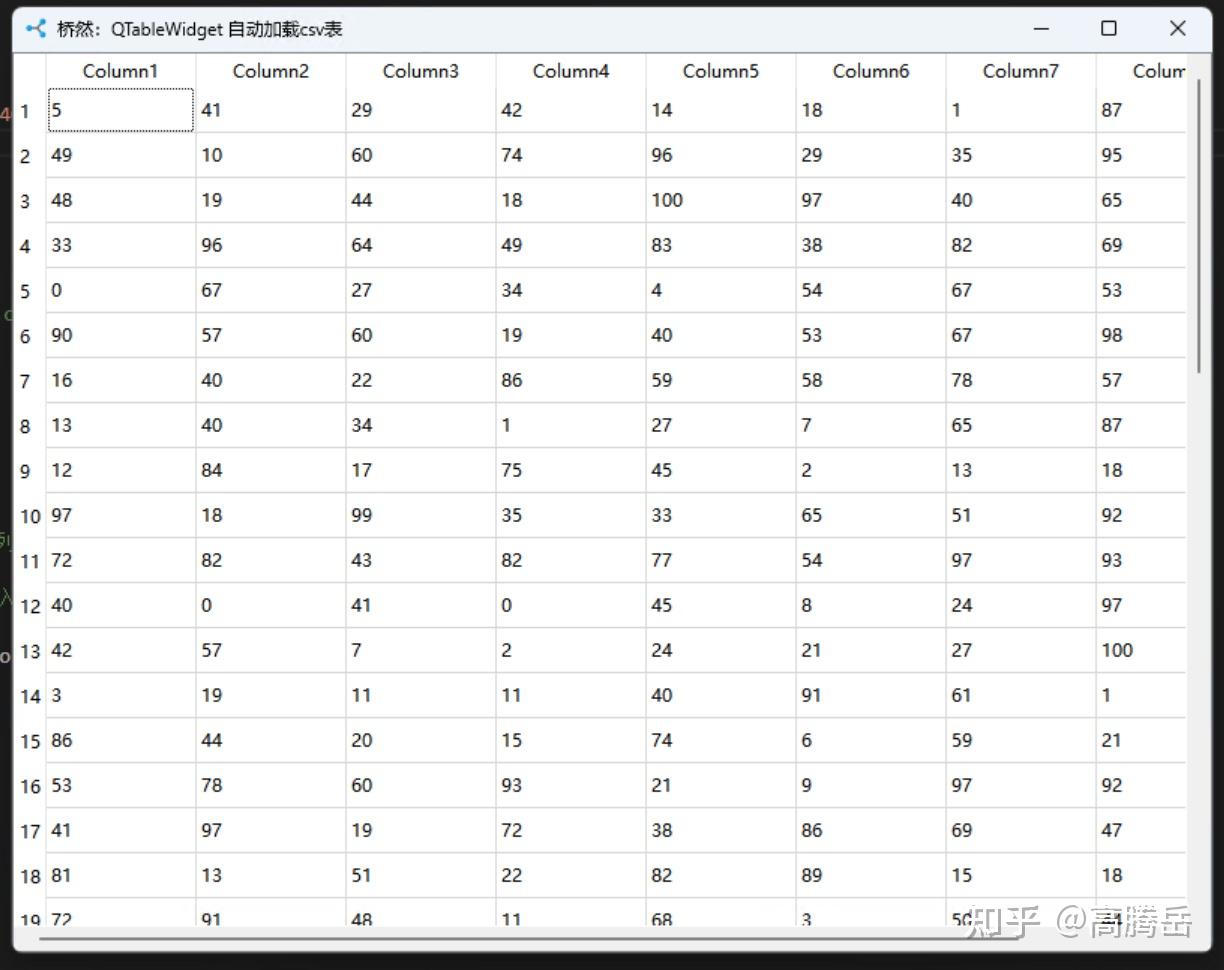The image size is (1224, 970).
Task: Click the Column2 cell in row 4 showing 96
Action: [x=270, y=245]
